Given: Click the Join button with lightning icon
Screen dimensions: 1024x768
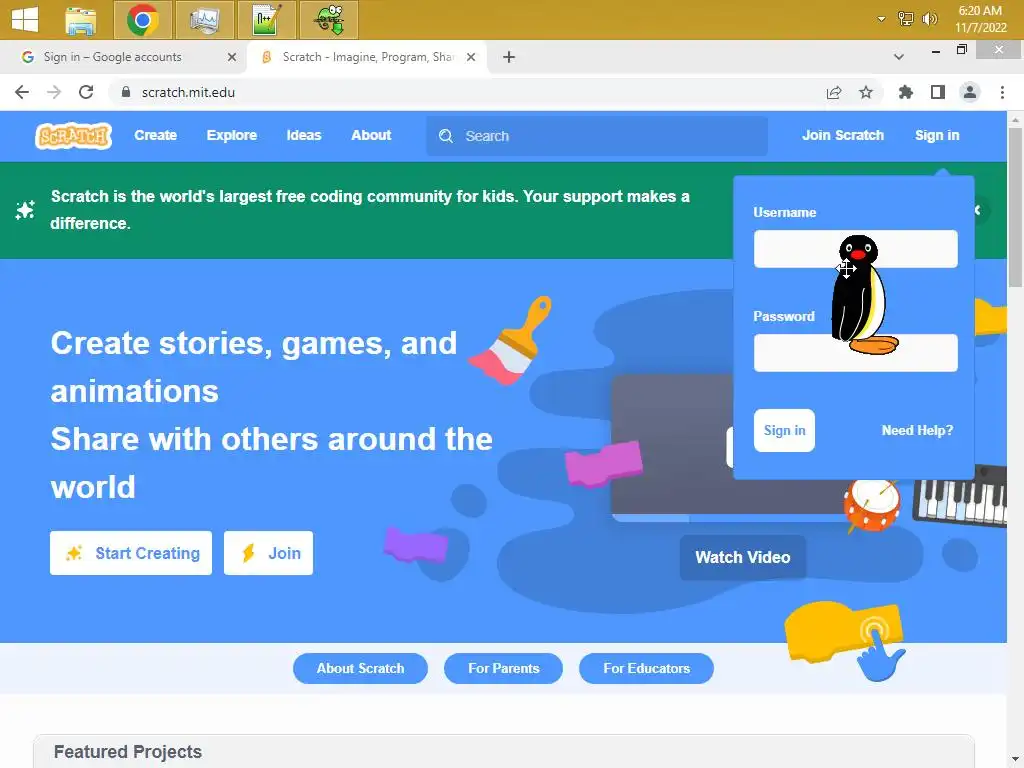Looking at the screenshot, I should pyautogui.click(x=268, y=553).
